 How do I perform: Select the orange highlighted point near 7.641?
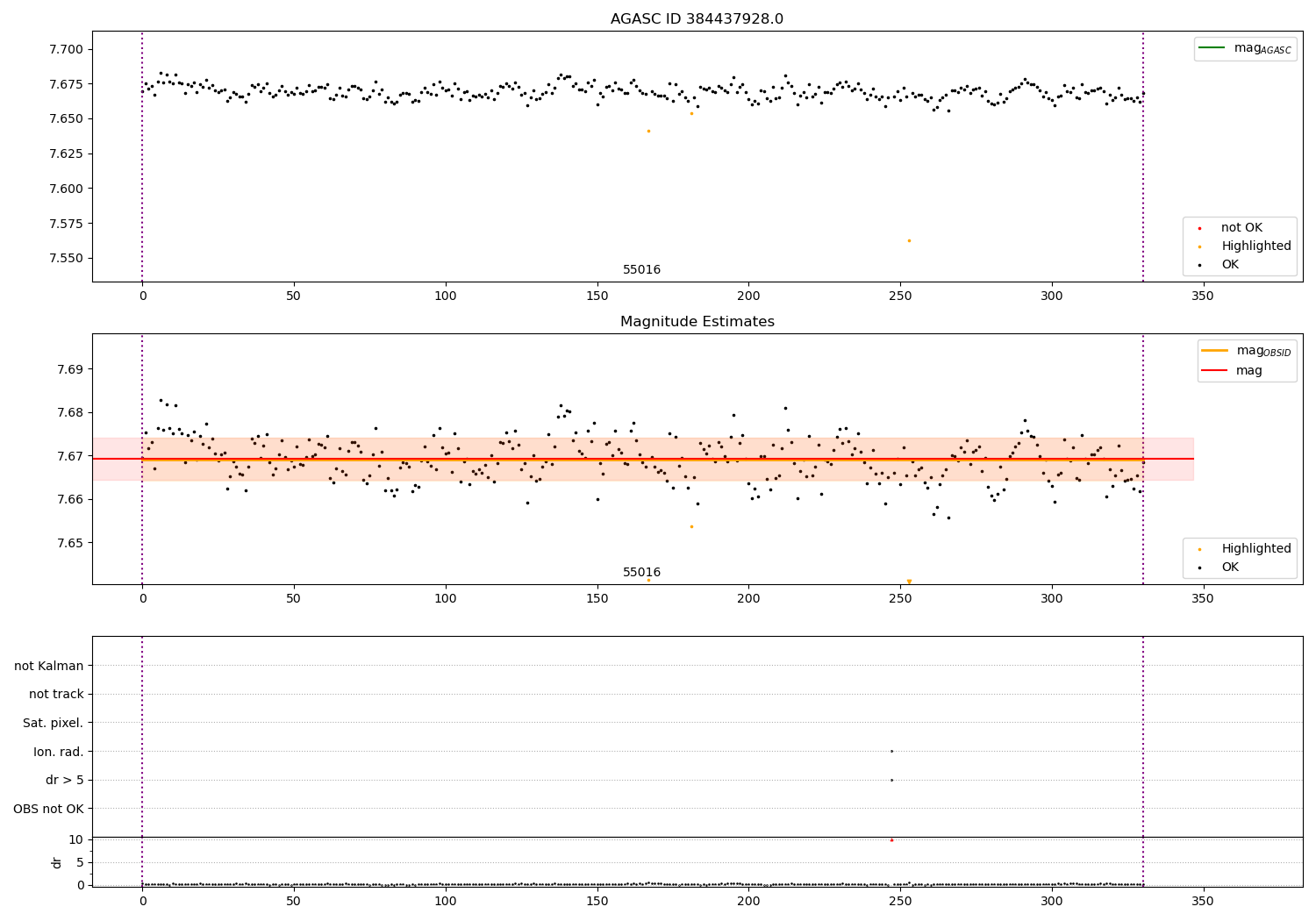(648, 131)
